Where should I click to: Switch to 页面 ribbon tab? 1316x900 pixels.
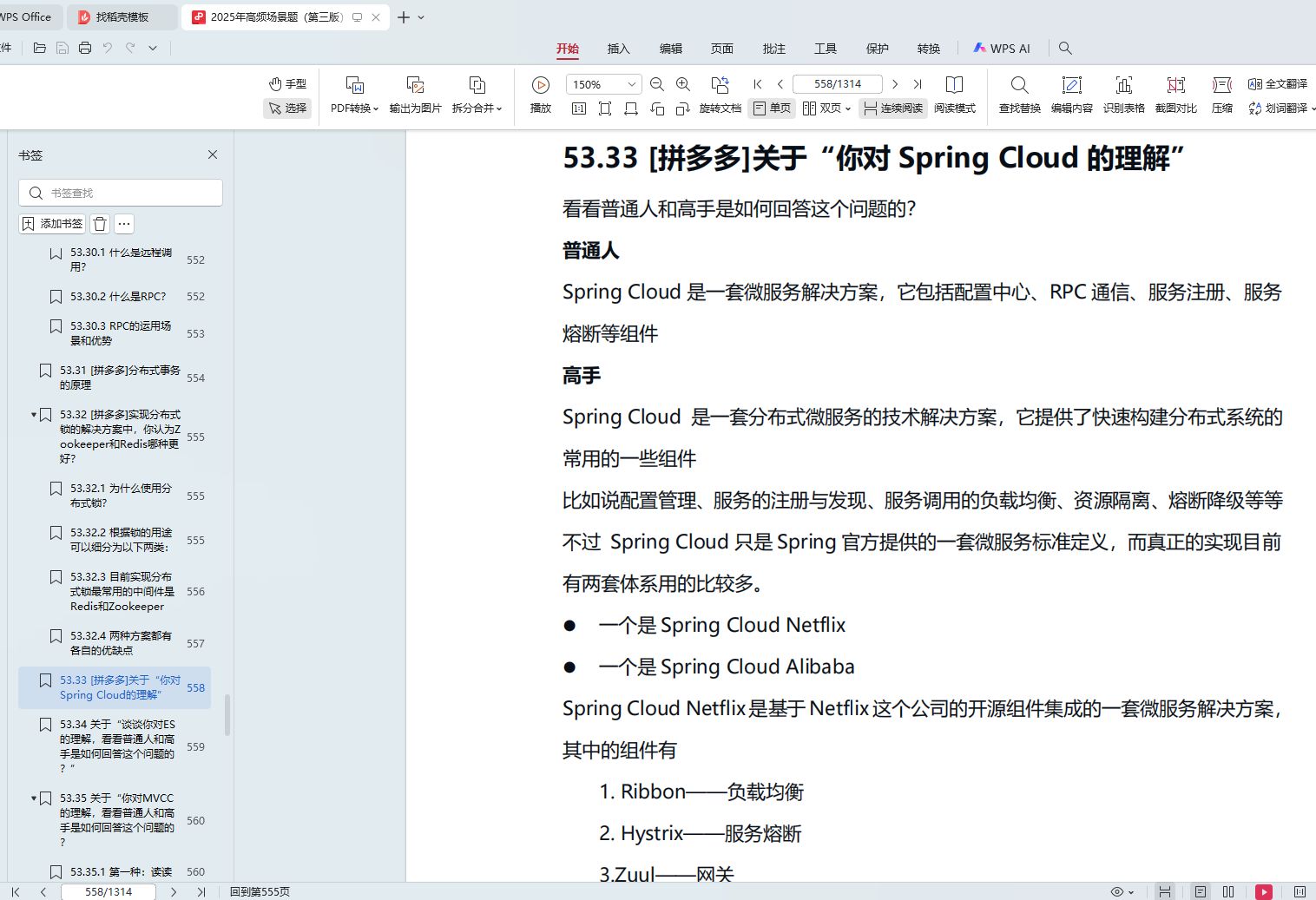pos(722,49)
